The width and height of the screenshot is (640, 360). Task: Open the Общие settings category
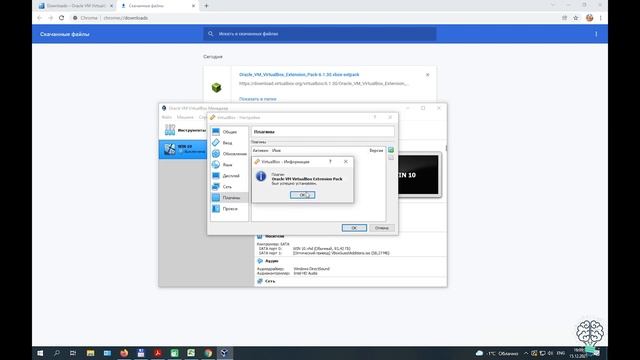point(229,132)
